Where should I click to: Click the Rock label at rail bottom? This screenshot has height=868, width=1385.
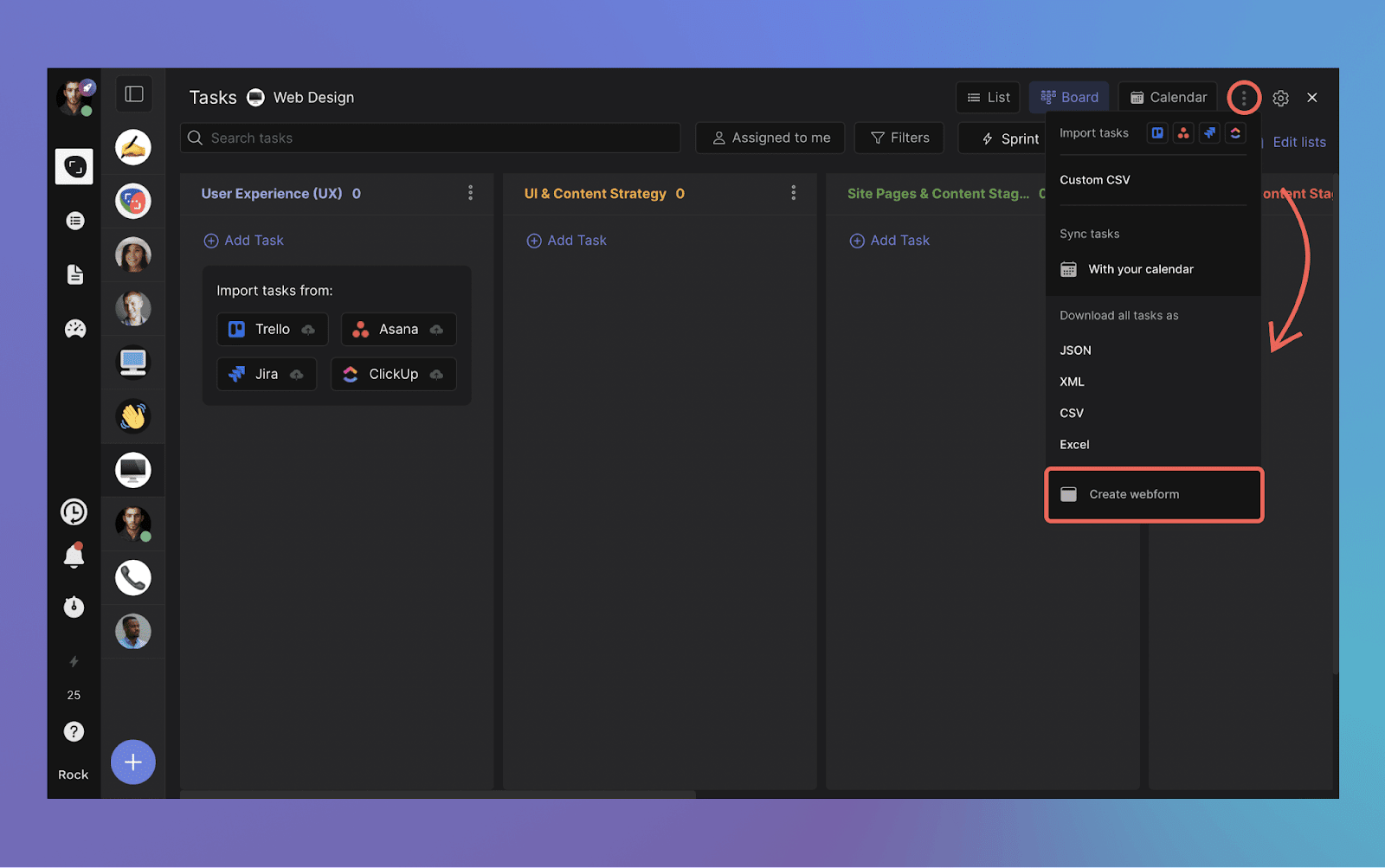pos(74,775)
